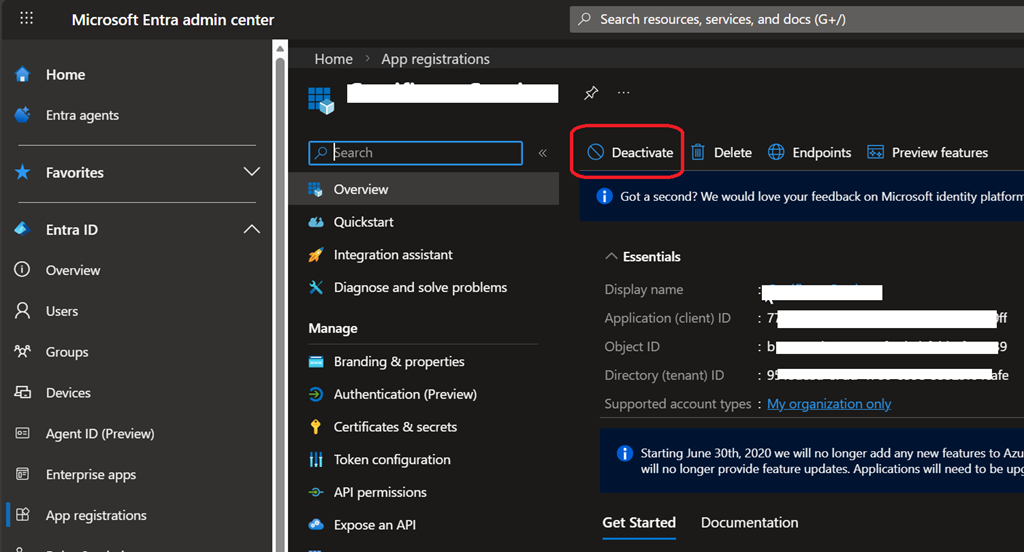Open the app launcher waffle icon

coord(26,19)
